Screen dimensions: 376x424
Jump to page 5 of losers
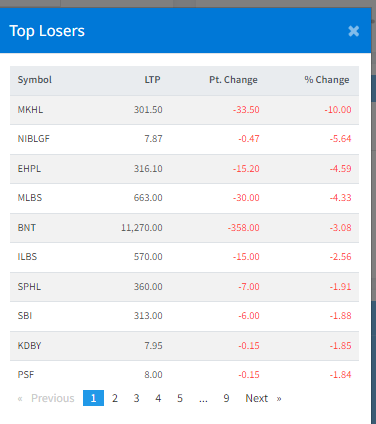pyautogui.click(x=180, y=398)
